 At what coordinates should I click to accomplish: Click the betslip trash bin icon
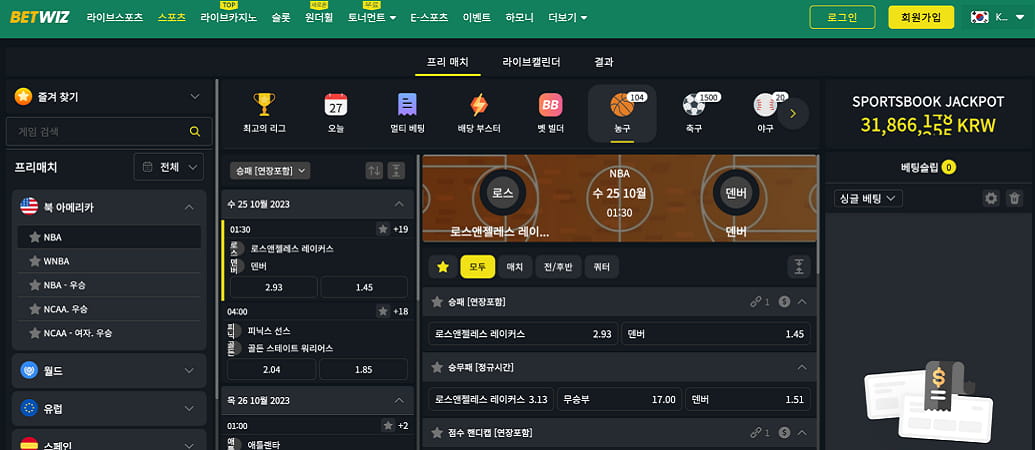1014,198
